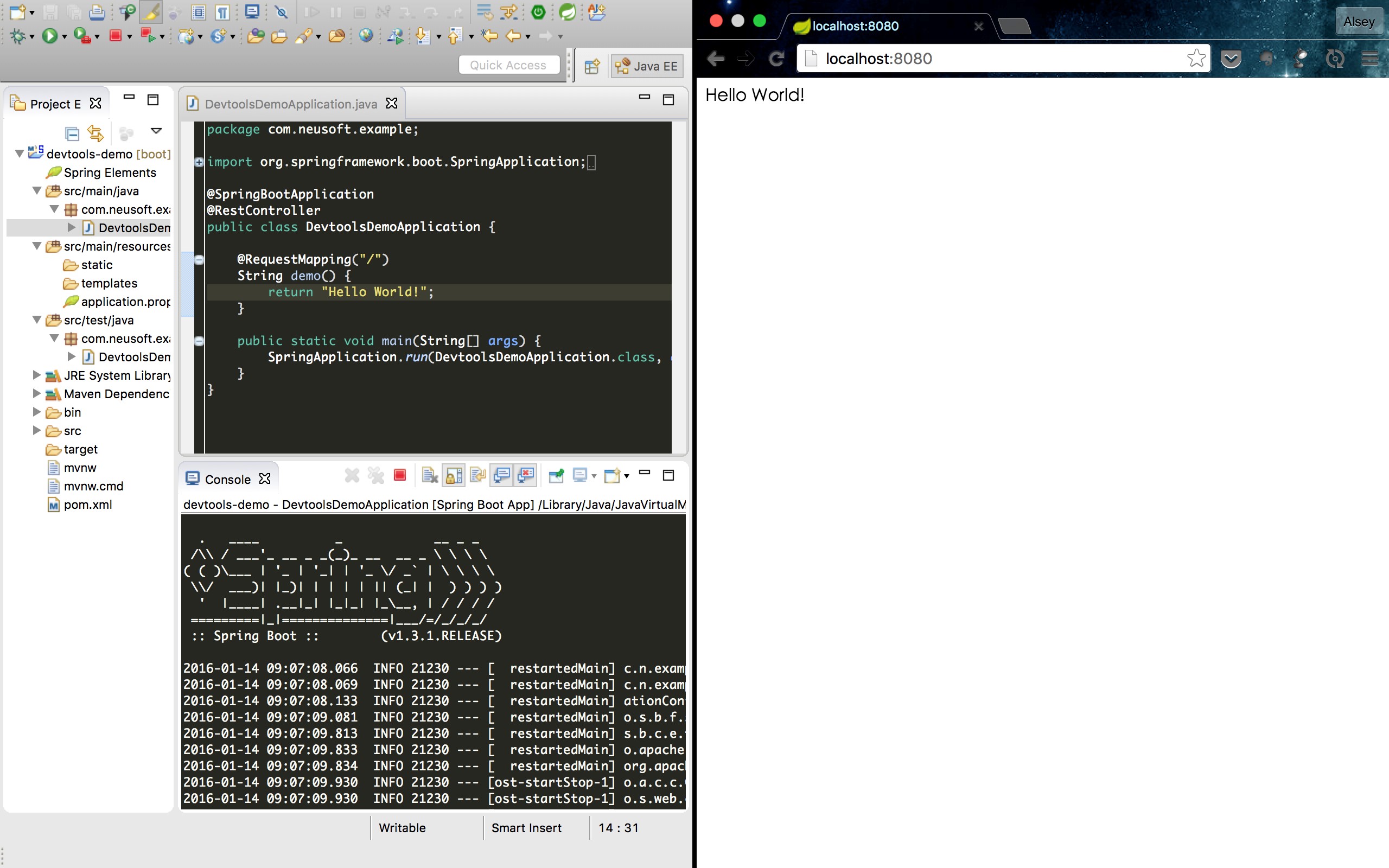The width and height of the screenshot is (1389, 868).
Task: Click the New wizard icon in Eclipse toolbar
Action: point(18,11)
